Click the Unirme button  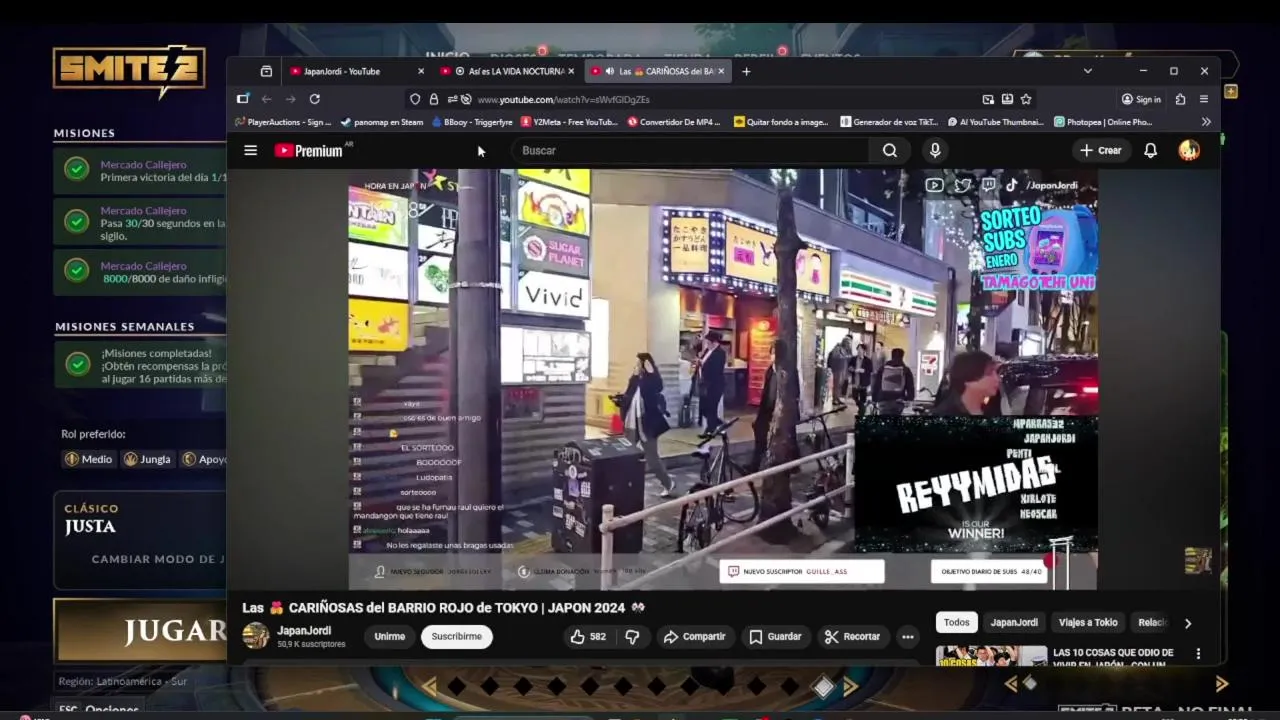[x=390, y=636]
